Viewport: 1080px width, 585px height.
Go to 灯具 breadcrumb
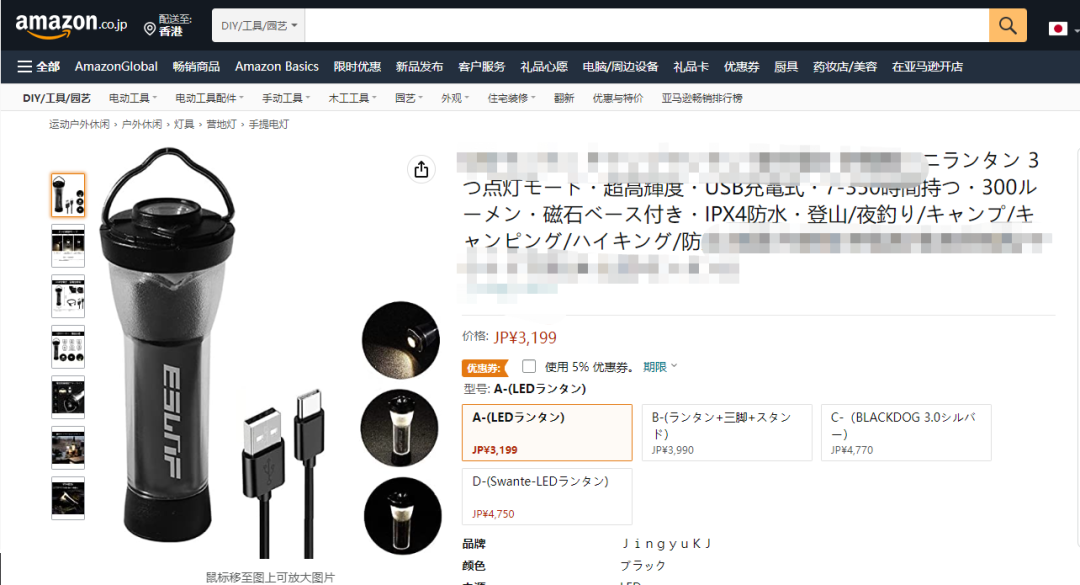[x=184, y=124]
